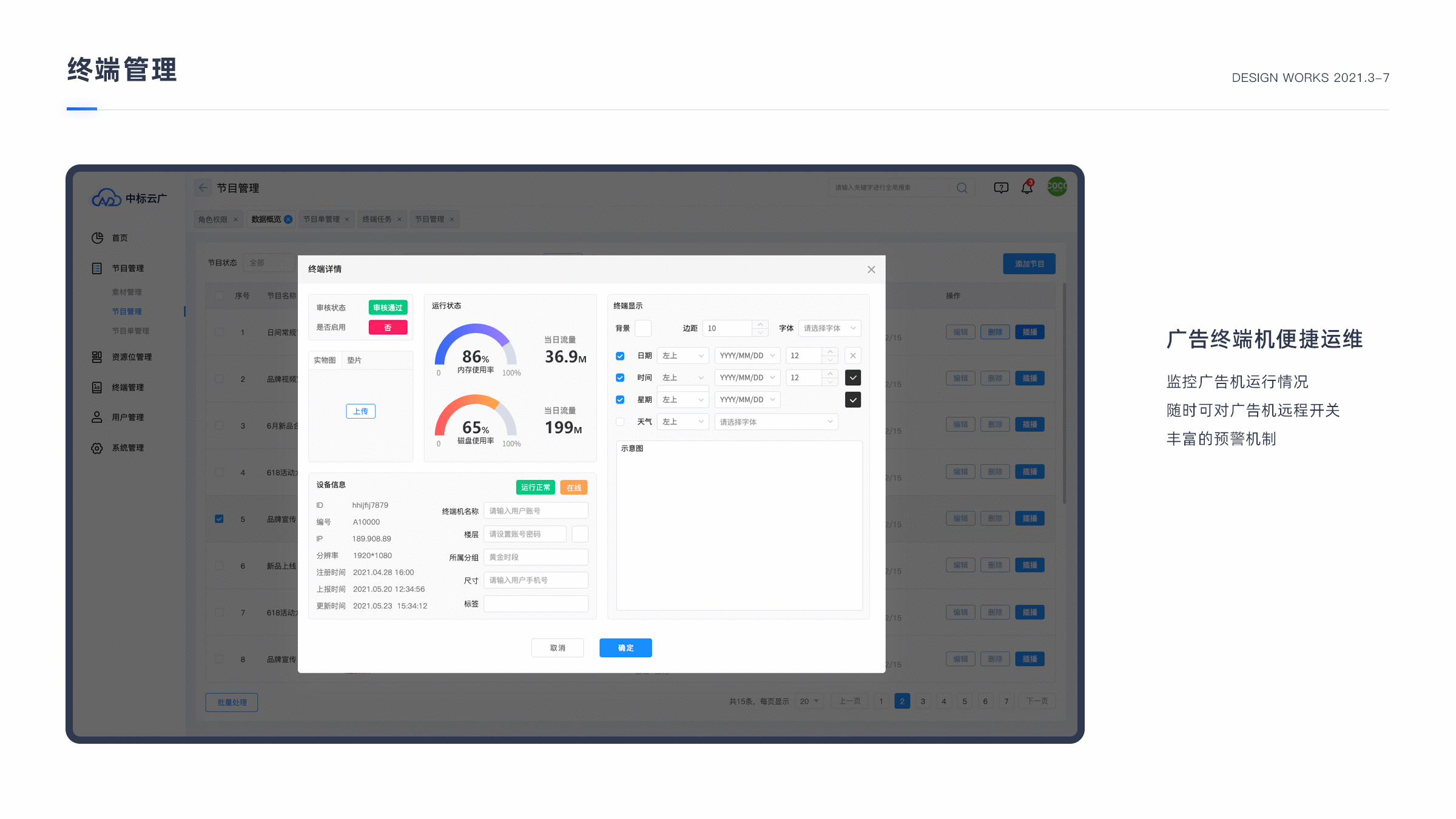Select all rows via header checkbox
1456x819 pixels.
click(219, 295)
